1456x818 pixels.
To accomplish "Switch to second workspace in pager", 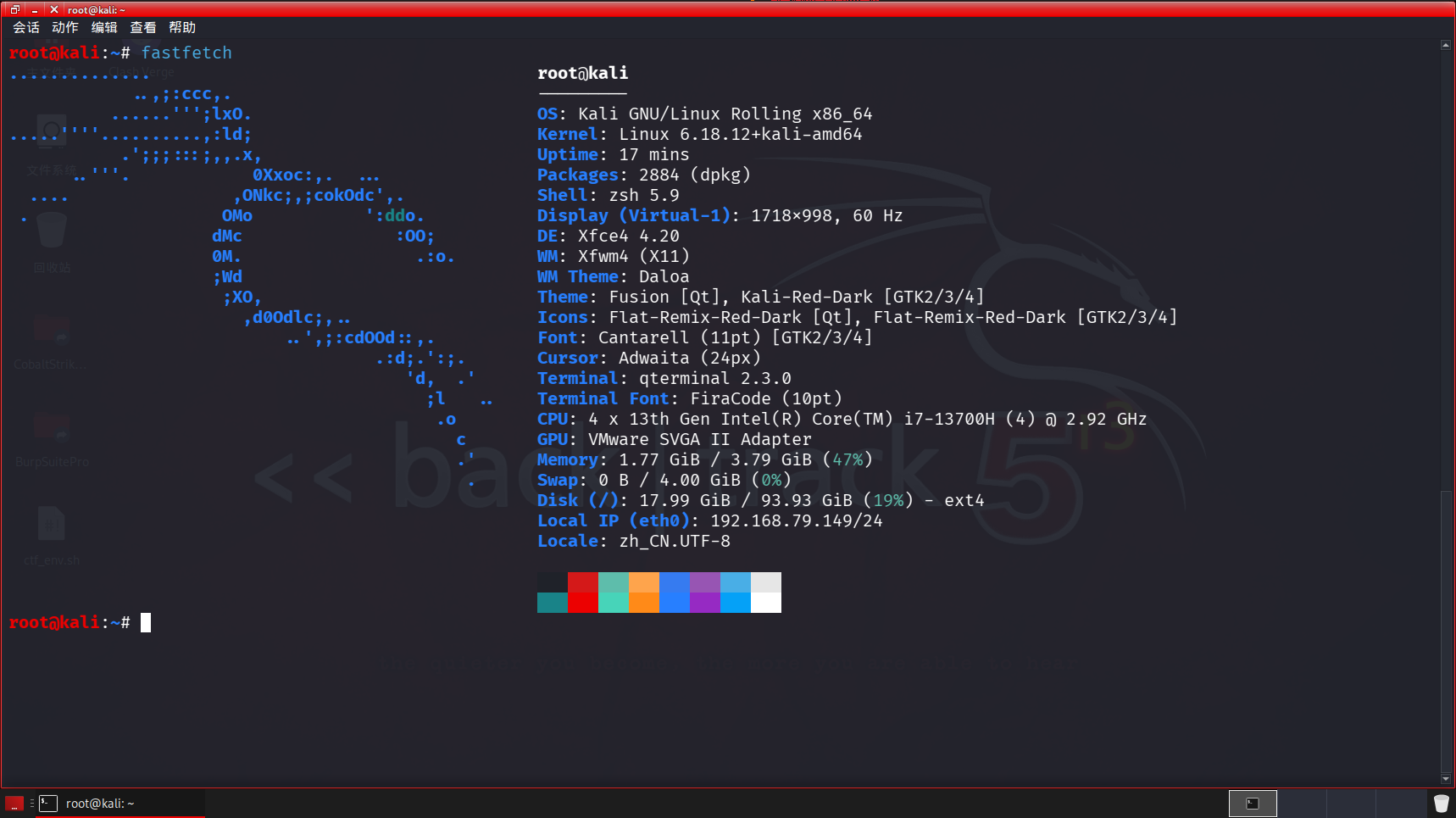I will click(x=1302, y=803).
